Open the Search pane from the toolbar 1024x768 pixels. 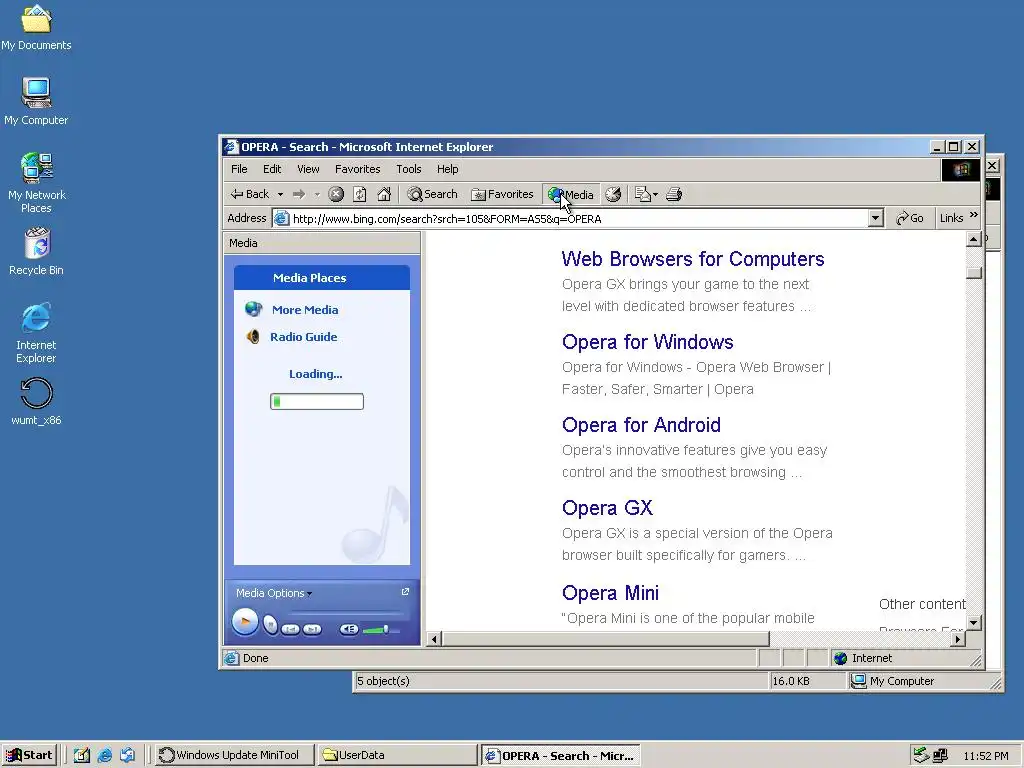pos(432,194)
